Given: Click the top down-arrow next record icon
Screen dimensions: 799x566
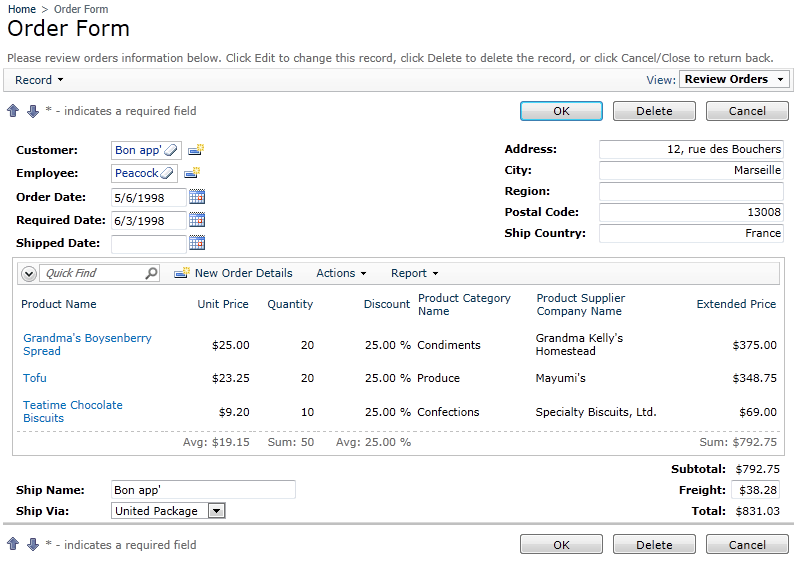Looking at the screenshot, I should (33, 111).
